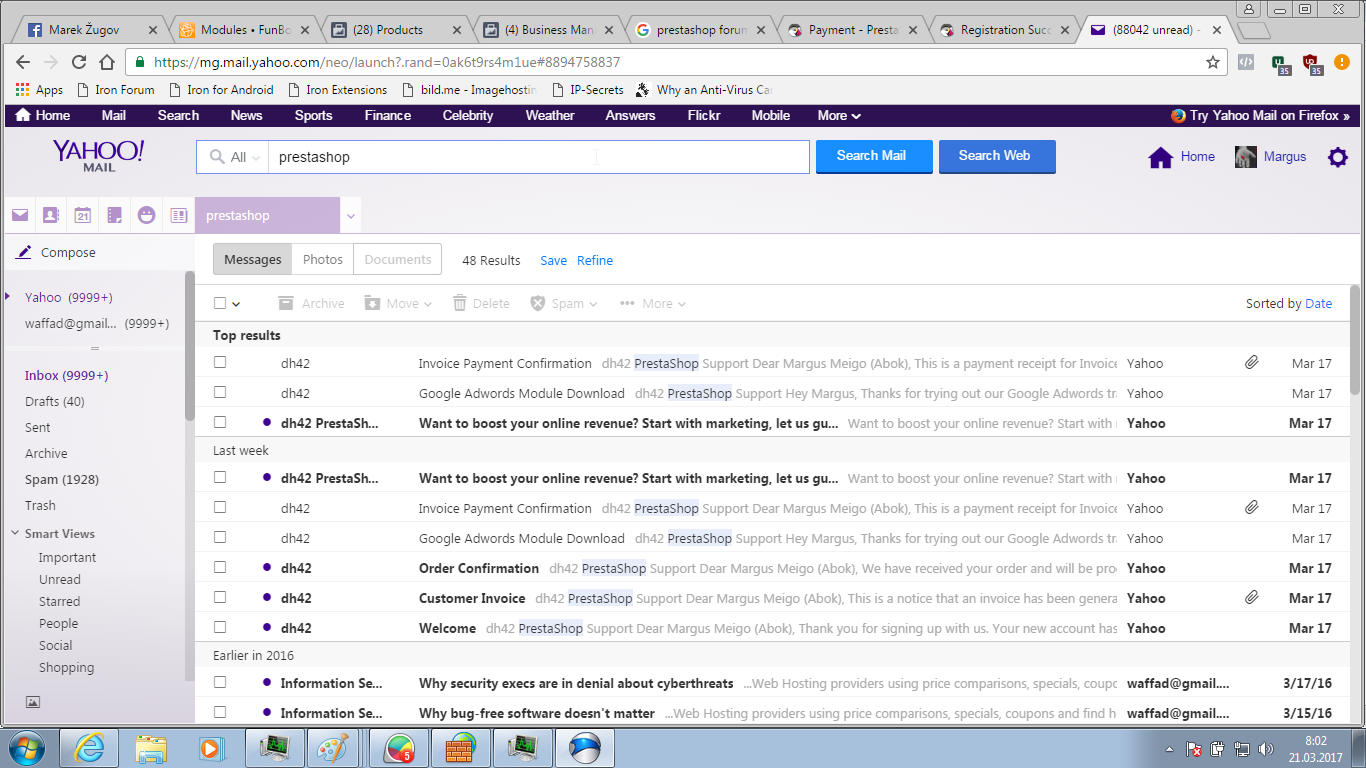Image resolution: width=1366 pixels, height=768 pixels.
Task: Click the gray code-brackets extension icon
Action: point(1246,62)
